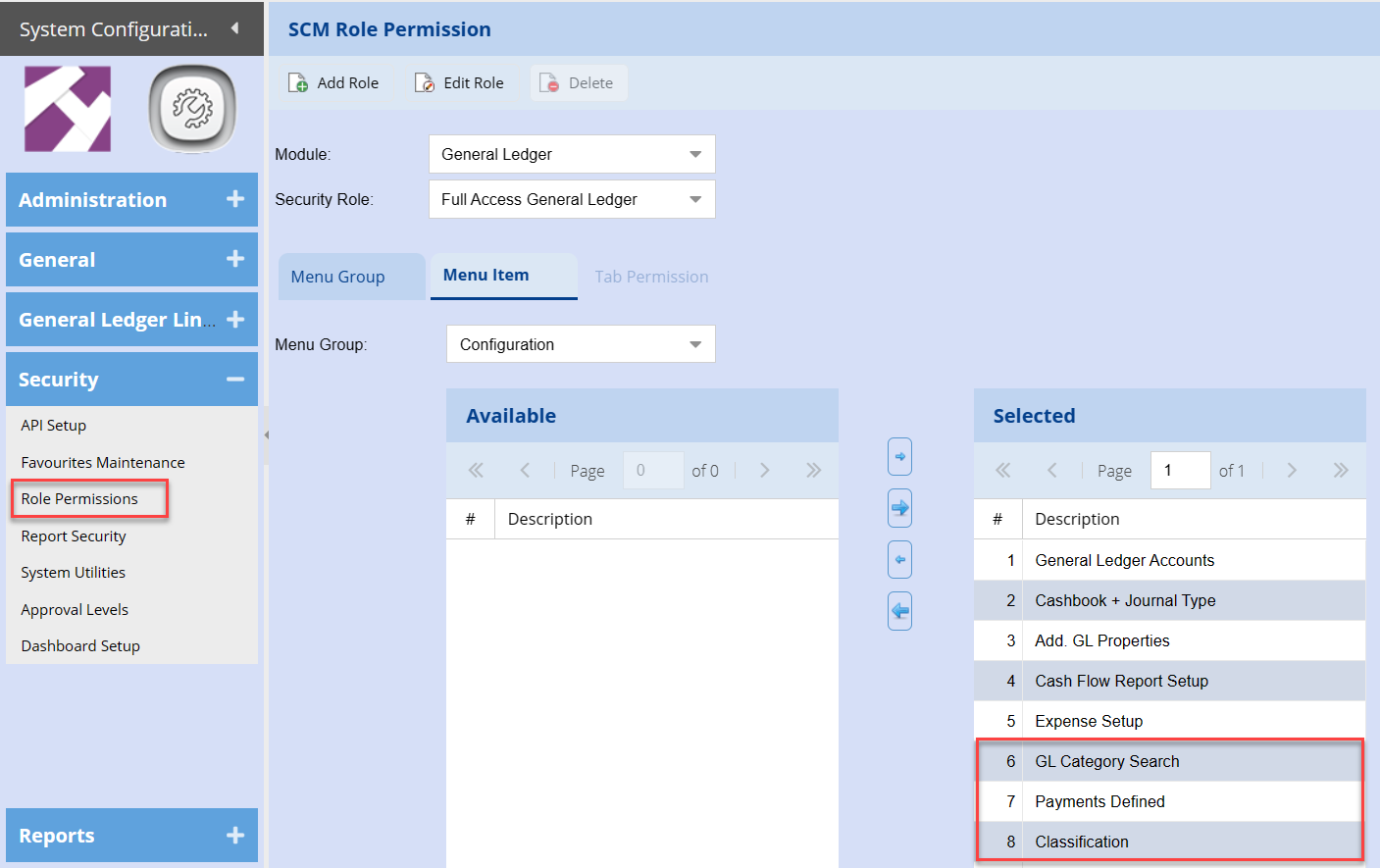This screenshot has height=868, width=1380.
Task: Open System Utilities
Action: (74, 573)
